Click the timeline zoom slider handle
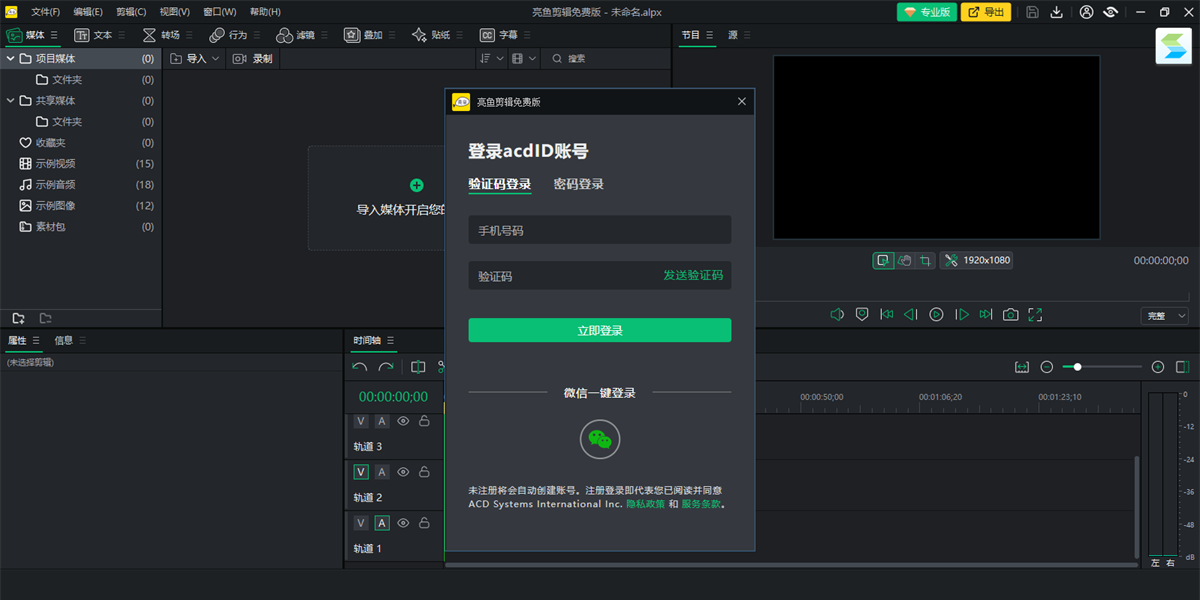Viewport: 1200px width, 600px height. point(1077,367)
